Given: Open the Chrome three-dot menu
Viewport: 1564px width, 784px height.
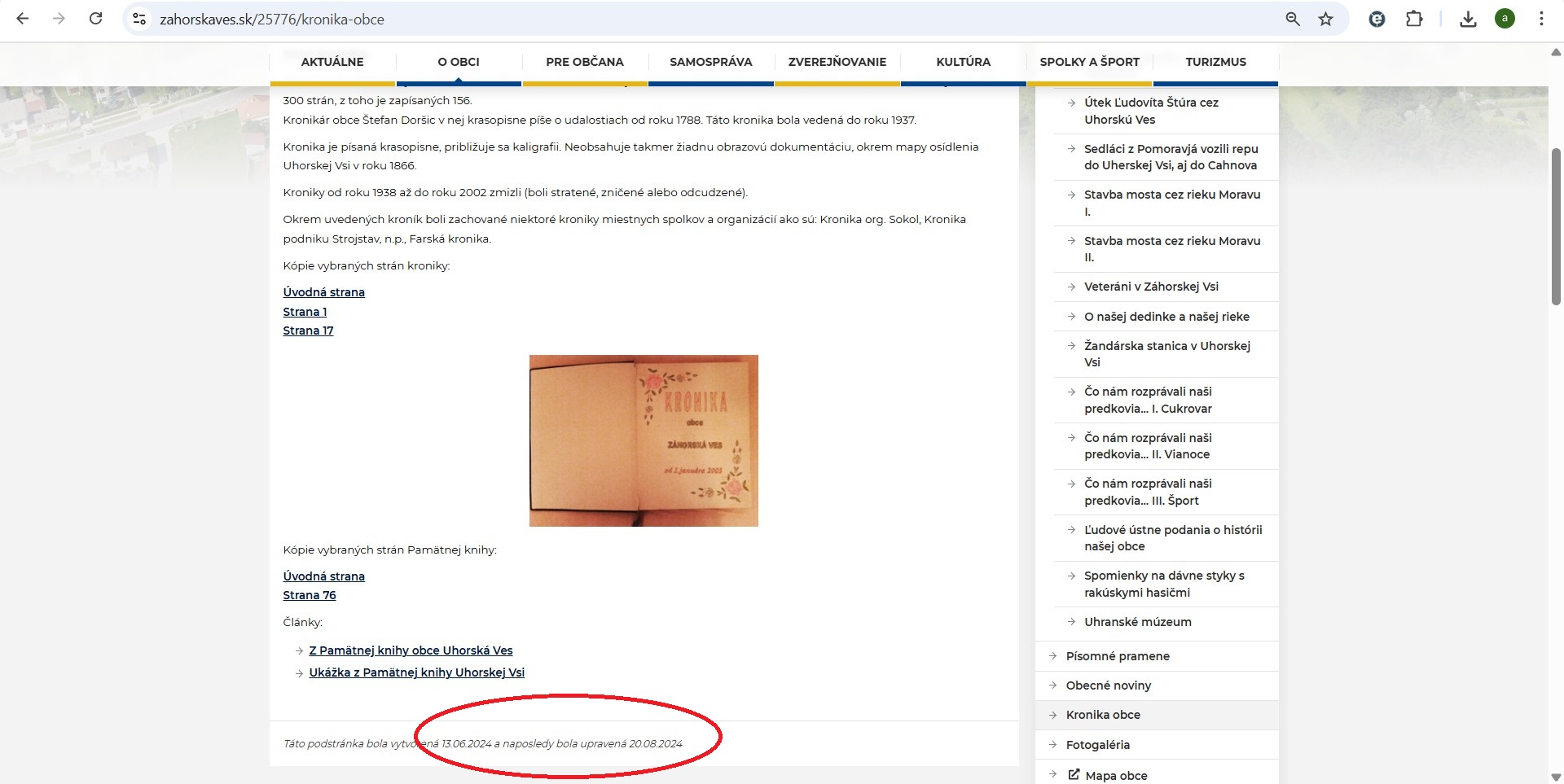Looking at the screenshot, I should click(x=1541, y=19).
